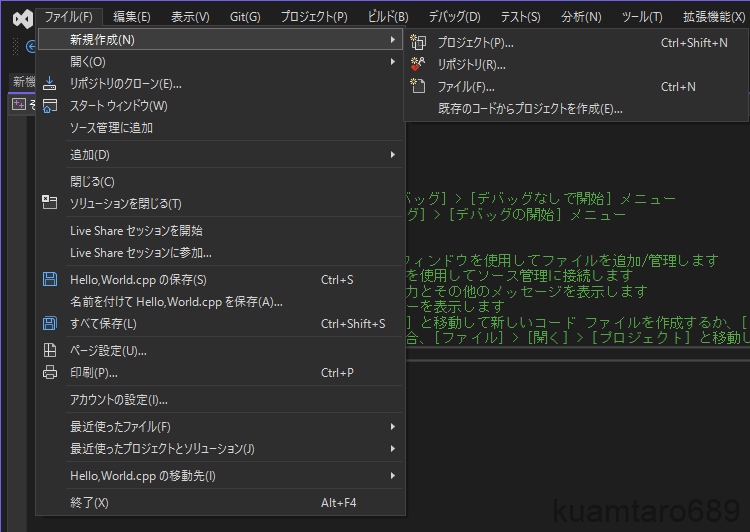Screen dimensions: 750x532
Task: Select アカウントの設定(I)... menu item
Action: pyautogui.click(x=220, y=399)
